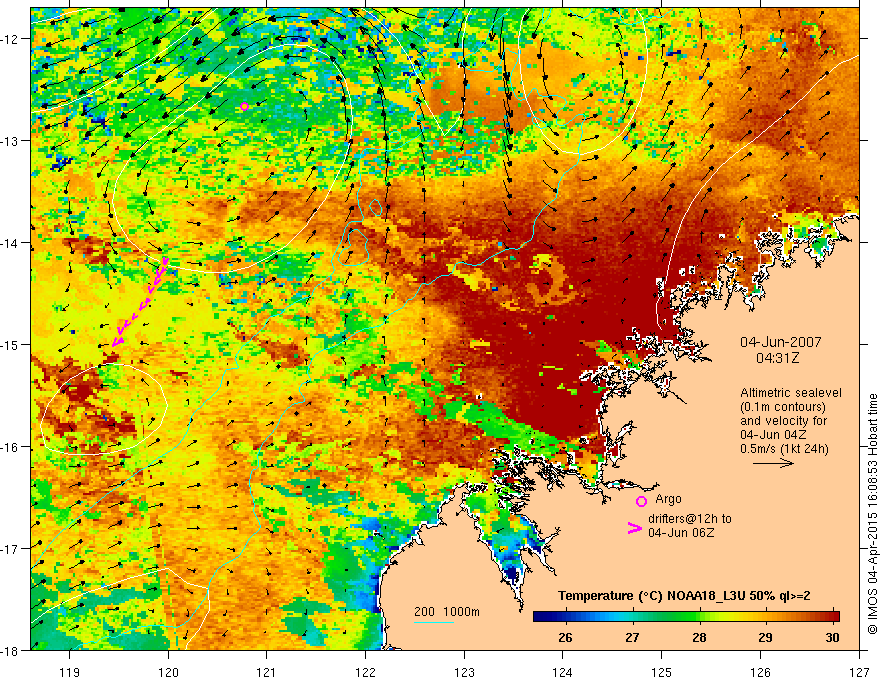Click the colorbar tick label 27
880x680 pixels.
632,638
